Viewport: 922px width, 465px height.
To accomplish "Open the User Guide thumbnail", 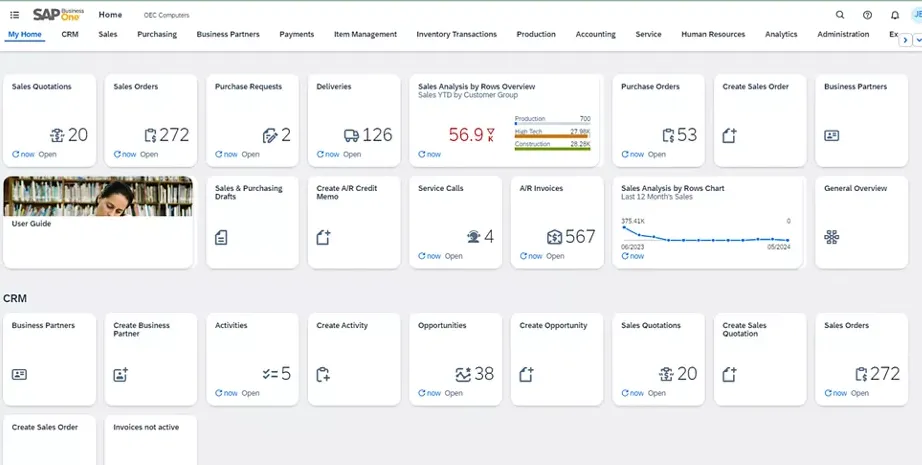I will point(98,196).
